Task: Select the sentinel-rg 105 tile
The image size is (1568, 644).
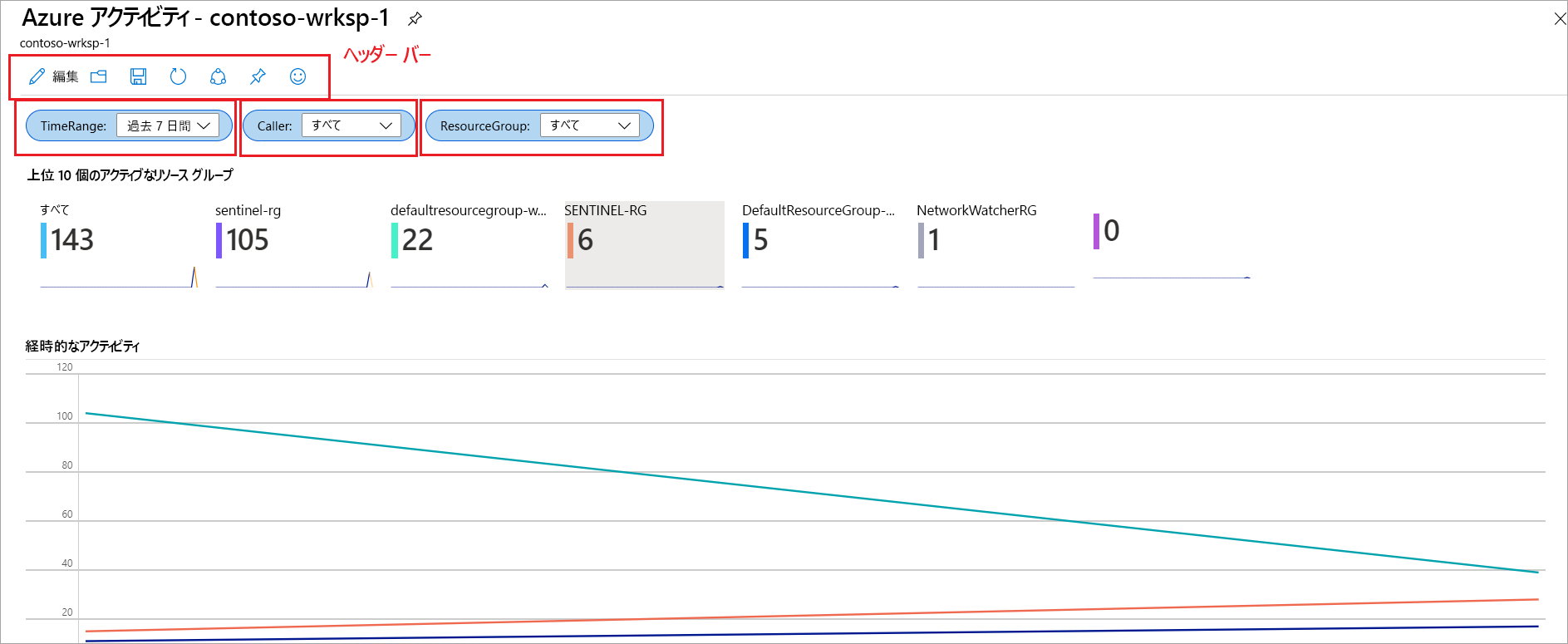Action: [294, 245]
